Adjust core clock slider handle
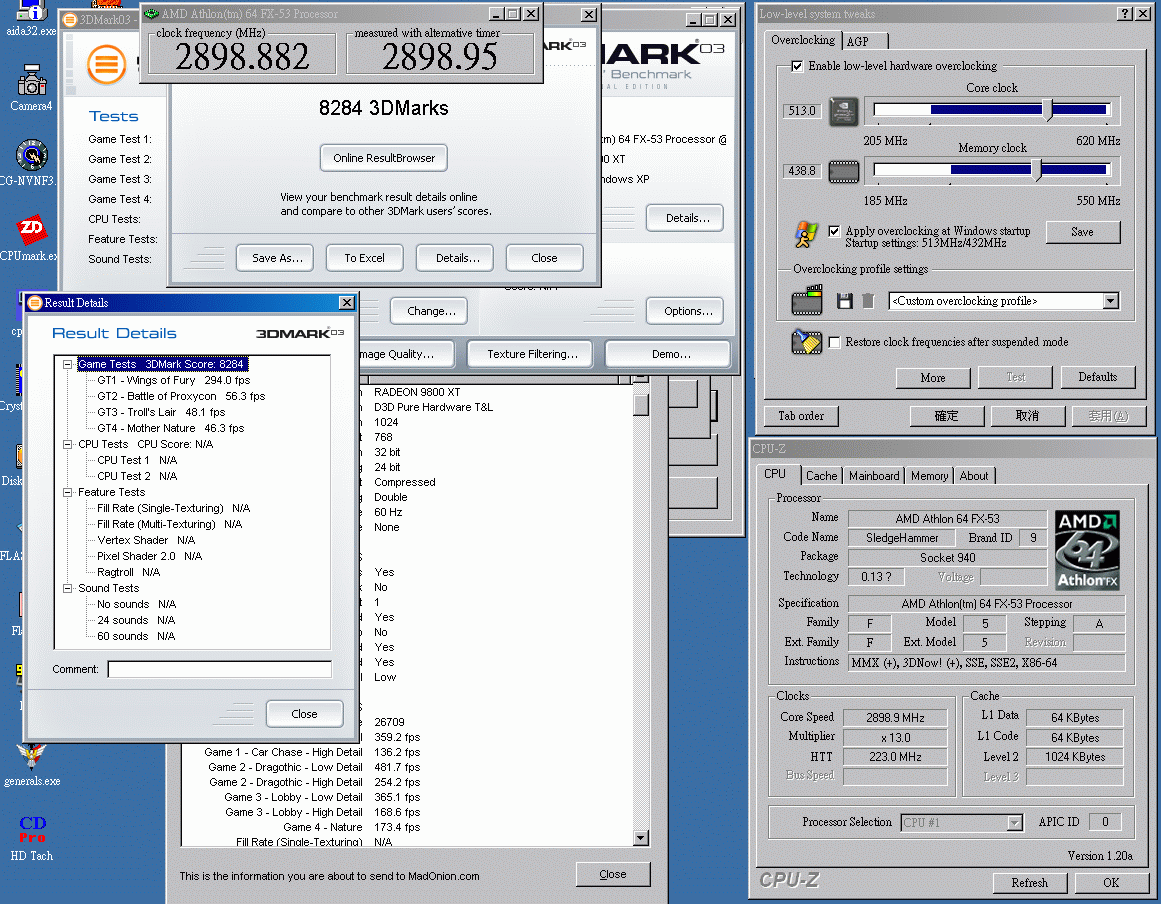 1047,110
